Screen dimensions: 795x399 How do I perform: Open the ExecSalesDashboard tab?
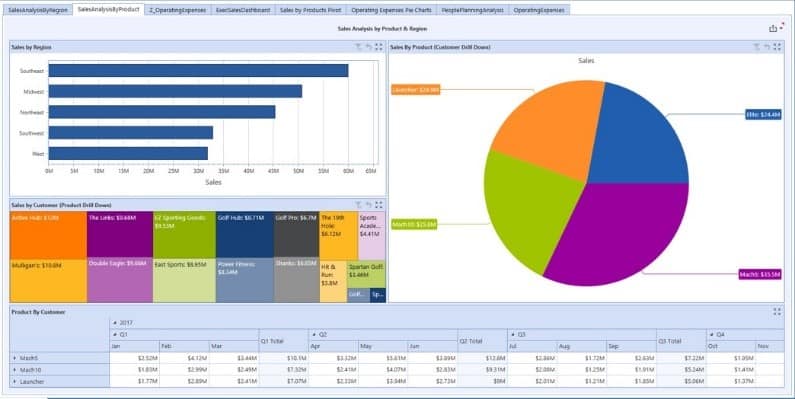coord(243,10)
